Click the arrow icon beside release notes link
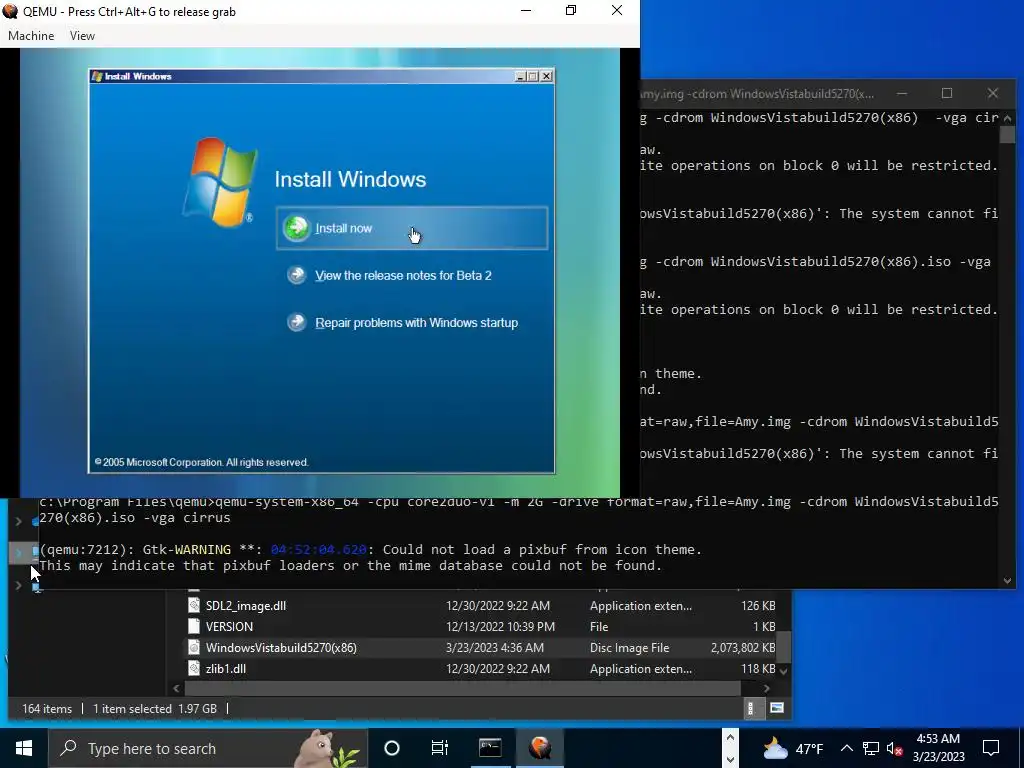 (296, 275)
